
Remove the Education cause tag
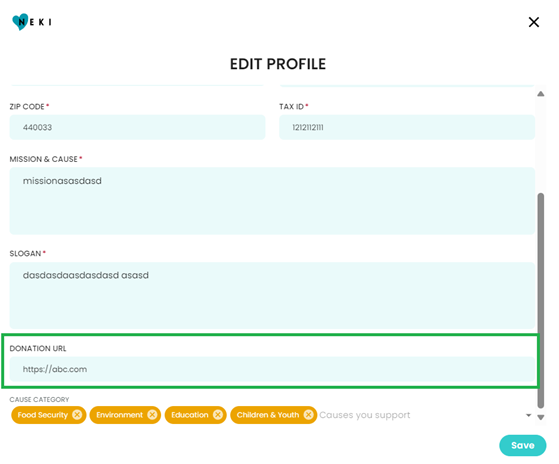click(x=218, y=415)
